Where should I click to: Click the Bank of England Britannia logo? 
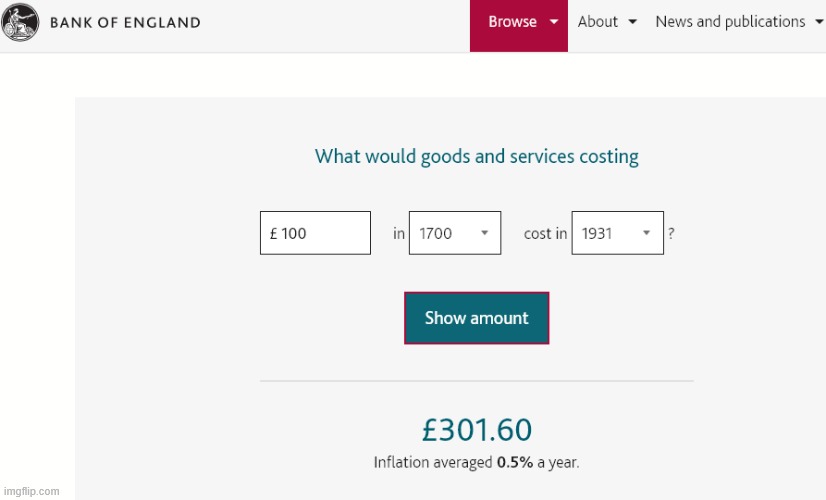[20, 22]
